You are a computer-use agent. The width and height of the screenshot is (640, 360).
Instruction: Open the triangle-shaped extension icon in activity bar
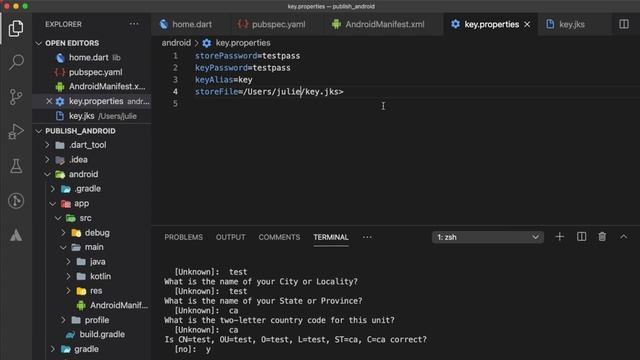click(16, 235)
